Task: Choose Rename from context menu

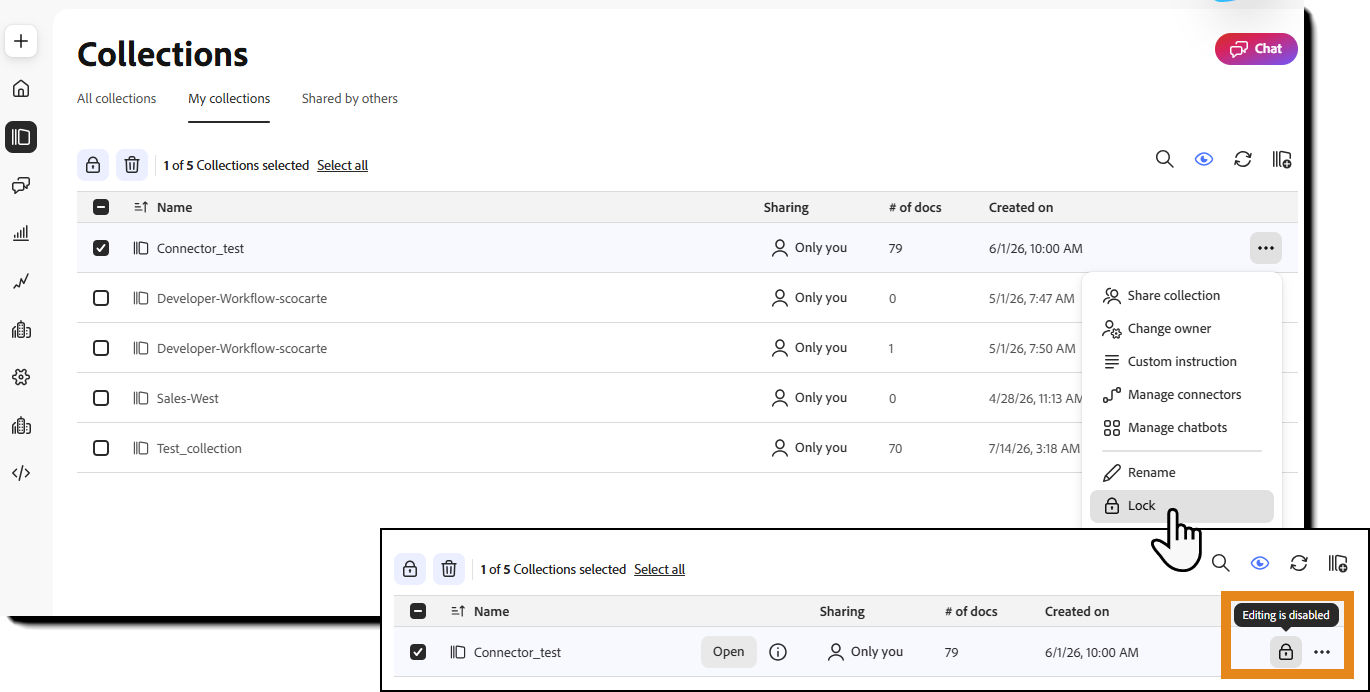Action: click(1181, 473)
